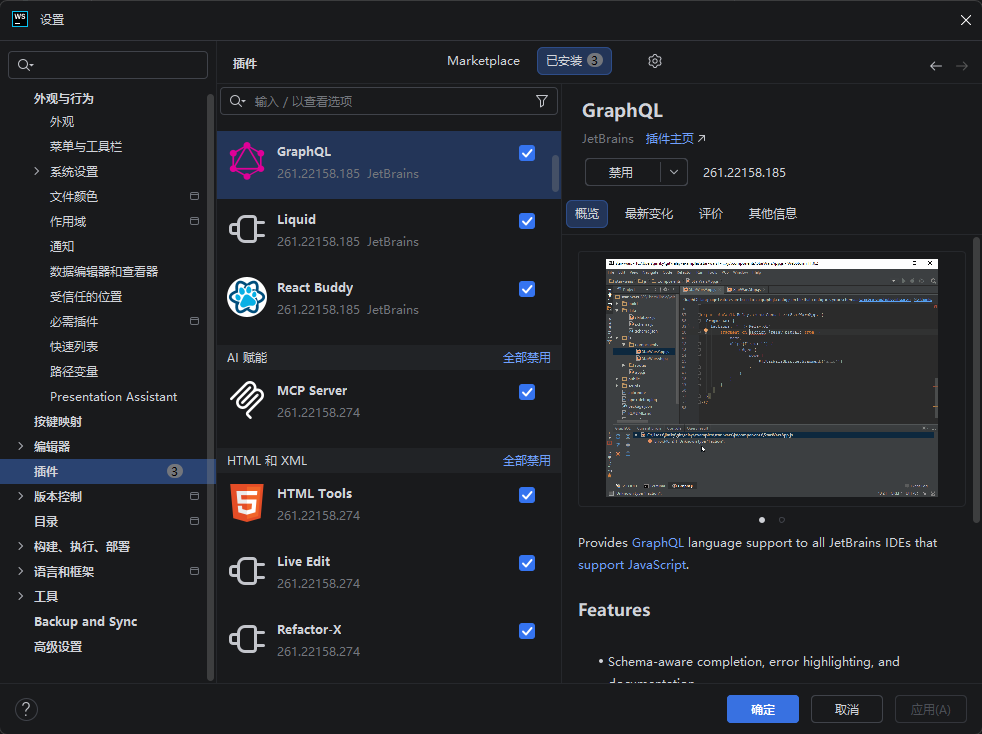Select the 已安装 tab
This screenshot has width=982, height=734.
(x=574, y=61)
